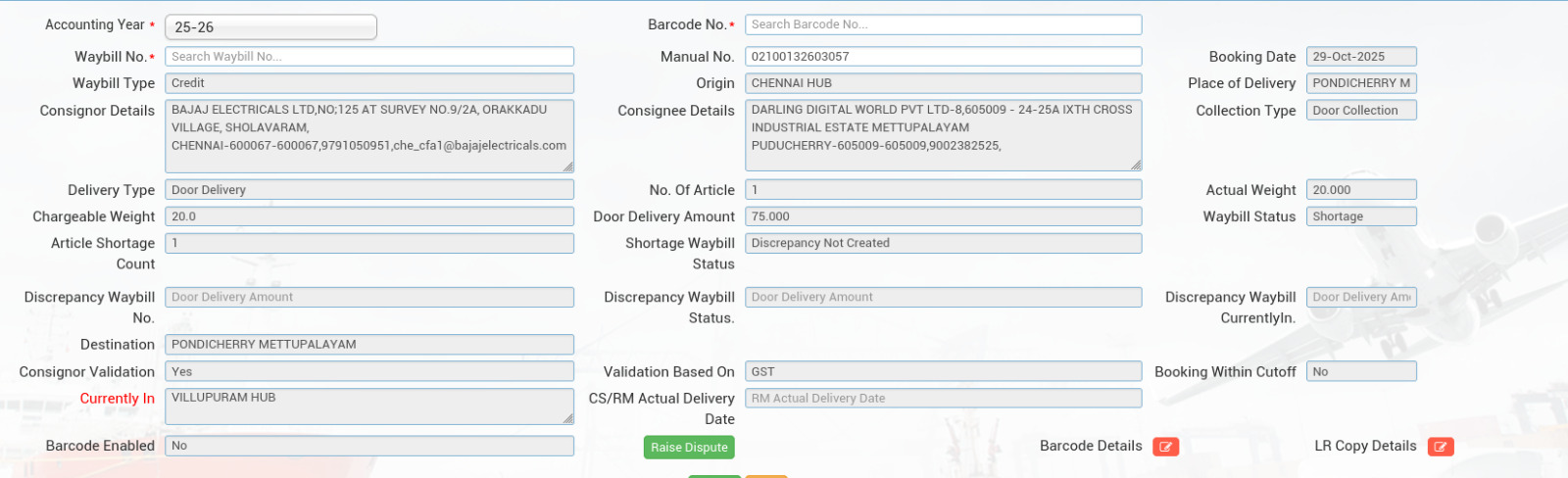Click the Shortage Waybill Status field
The width and height of the screenshot is (1568, 478).
(x=943, y=243)
